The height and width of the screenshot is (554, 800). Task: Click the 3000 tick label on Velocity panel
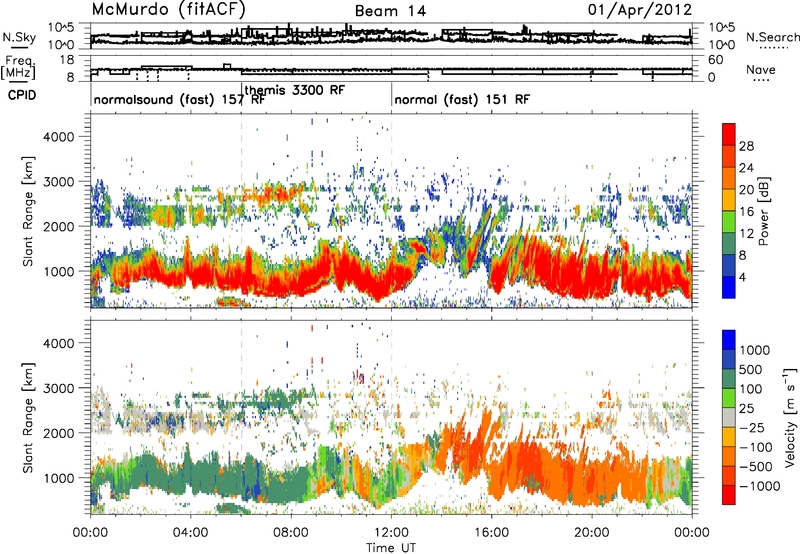tap(59, 388)
